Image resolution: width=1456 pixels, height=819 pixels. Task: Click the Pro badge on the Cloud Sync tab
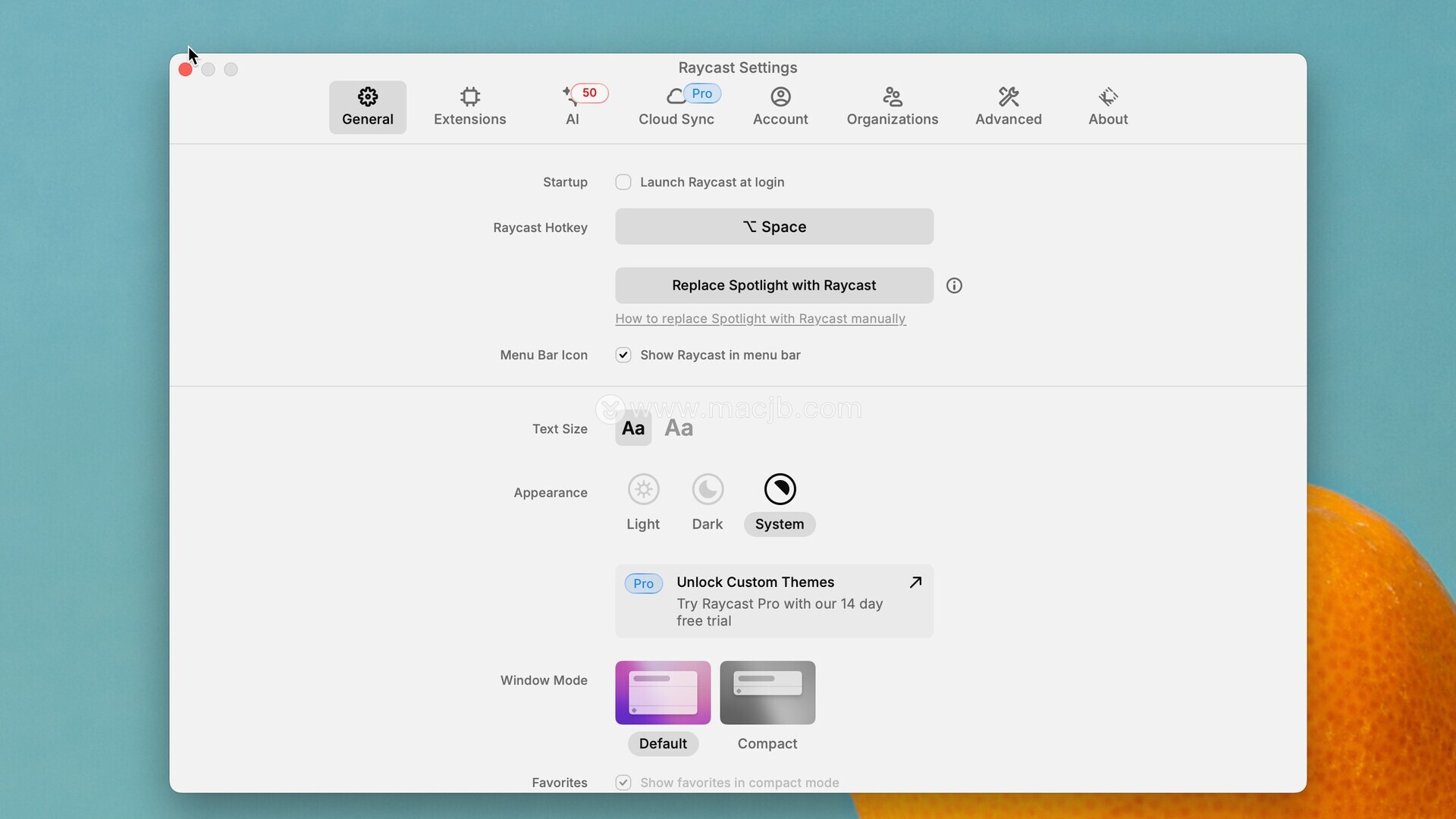pos(702,93)
